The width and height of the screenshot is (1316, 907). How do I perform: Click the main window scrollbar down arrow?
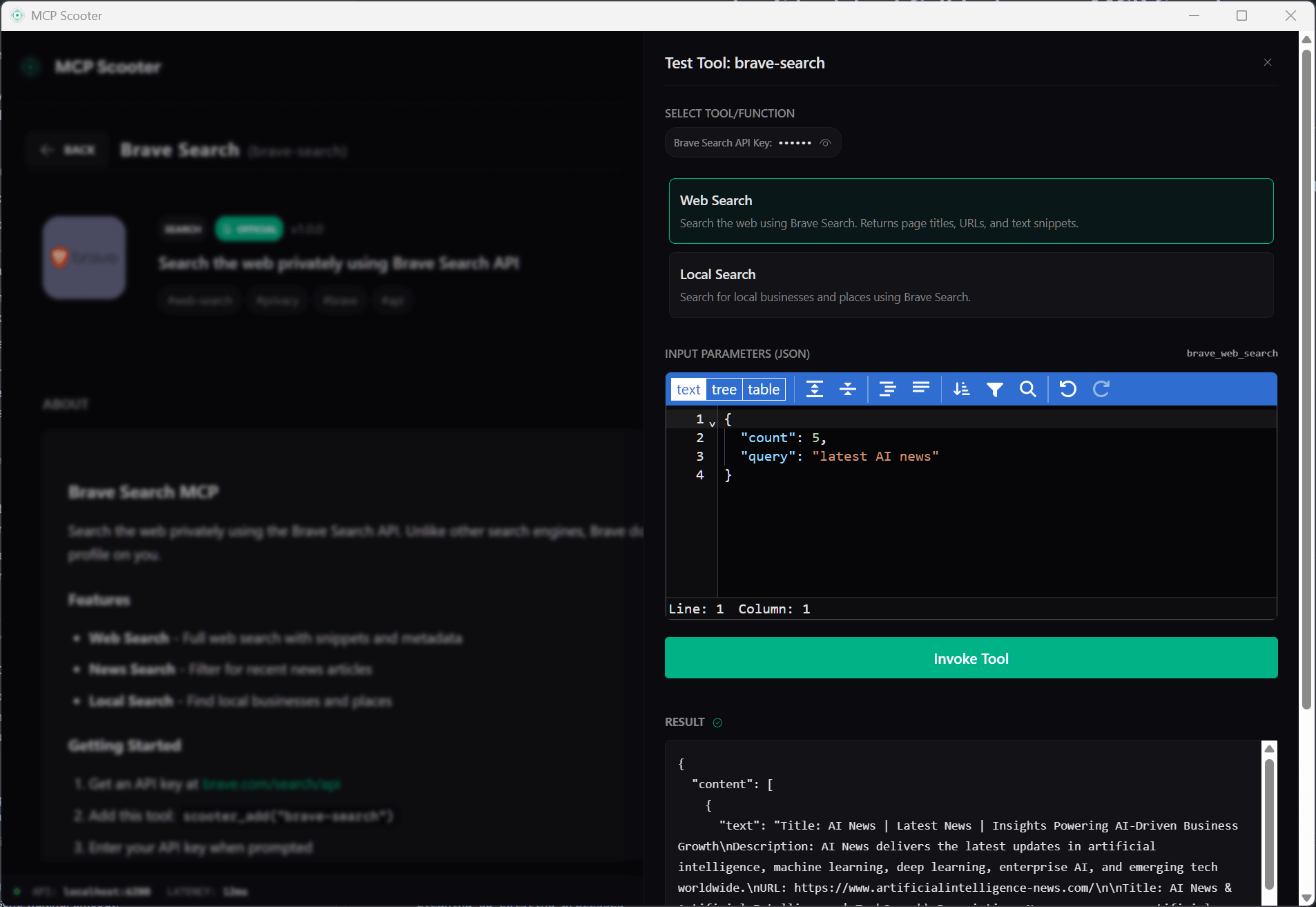click(x=1306, y=898)
